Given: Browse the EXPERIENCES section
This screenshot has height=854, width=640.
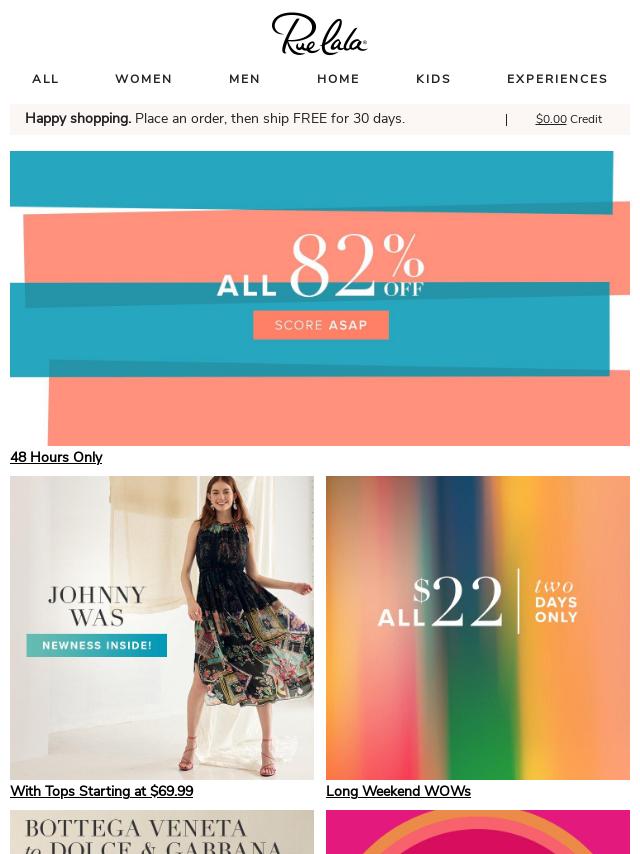Looking at the screenshot, I should [x=557, y=79].
